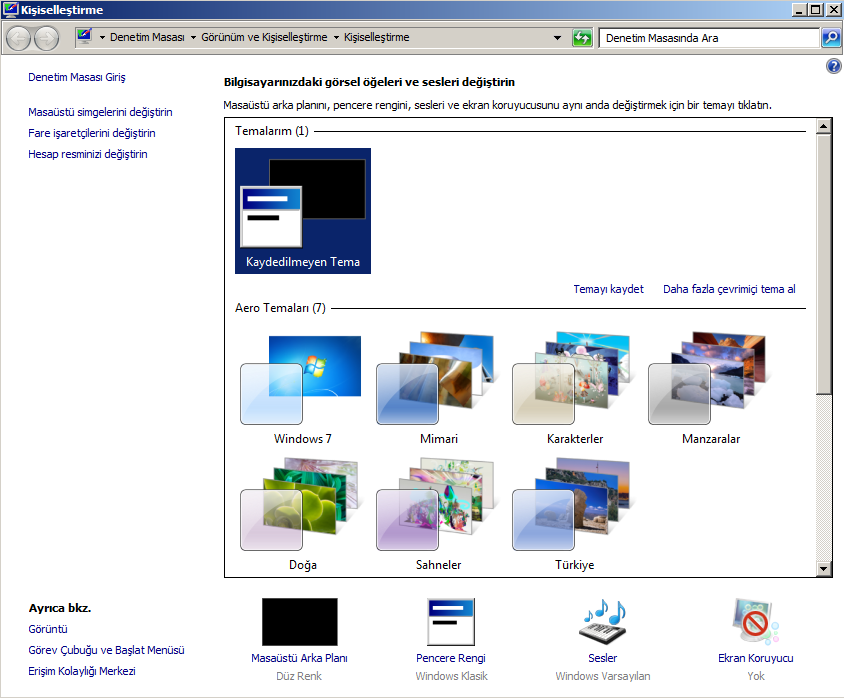Click the Kişiselleştirme title bar icon
The image size is (844, 698).
(10, 10)
